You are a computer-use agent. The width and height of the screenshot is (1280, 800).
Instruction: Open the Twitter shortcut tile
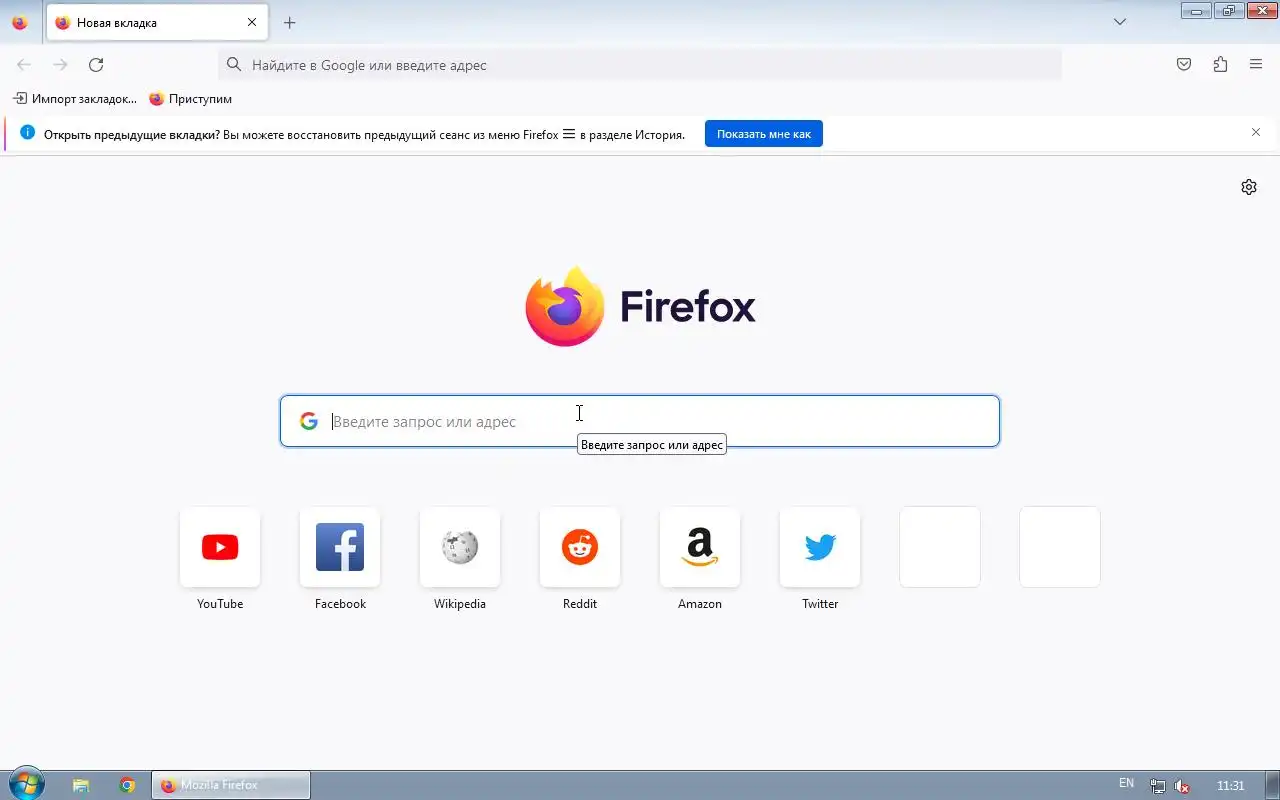(x=820, y=547)
